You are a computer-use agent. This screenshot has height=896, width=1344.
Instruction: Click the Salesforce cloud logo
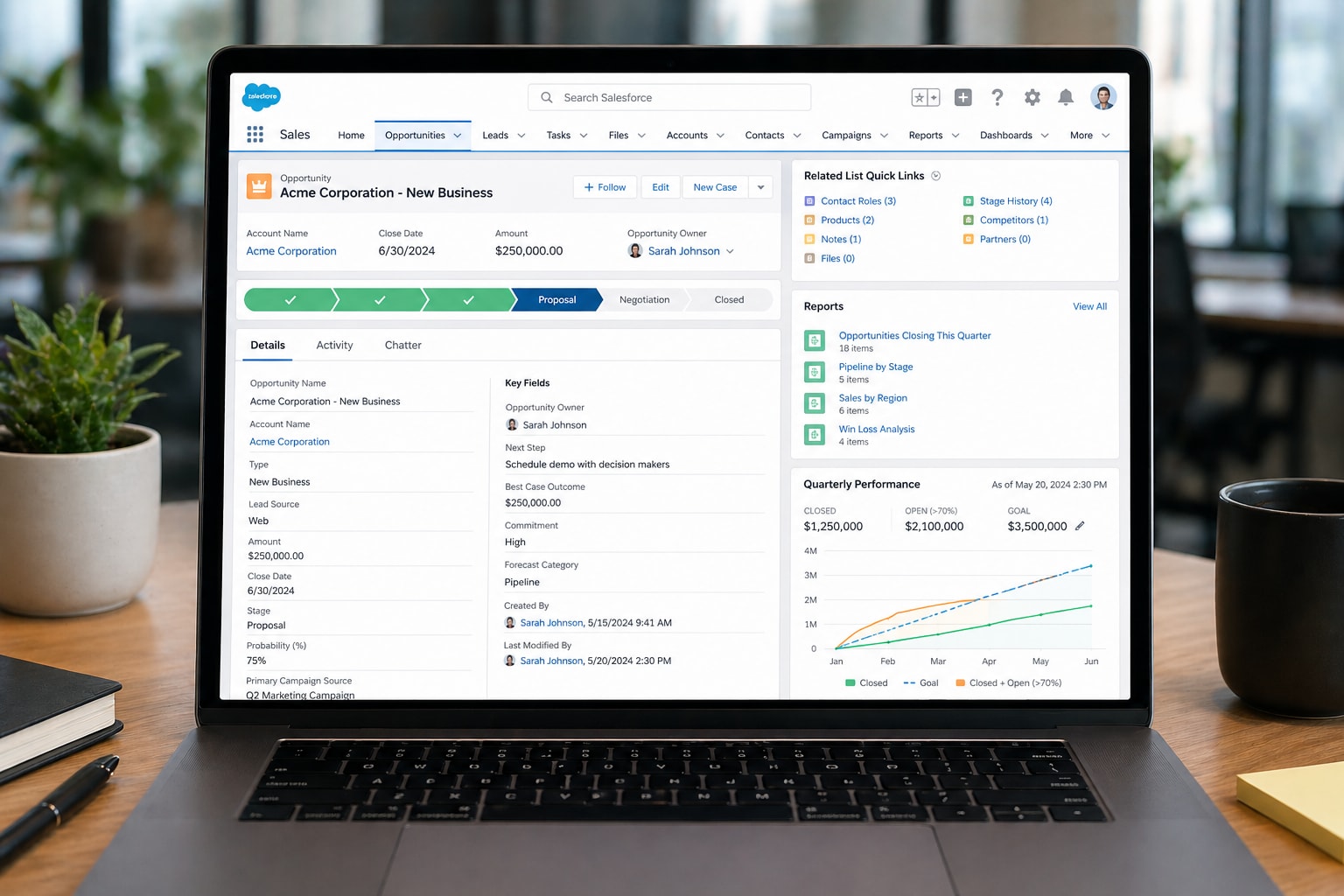261,96
